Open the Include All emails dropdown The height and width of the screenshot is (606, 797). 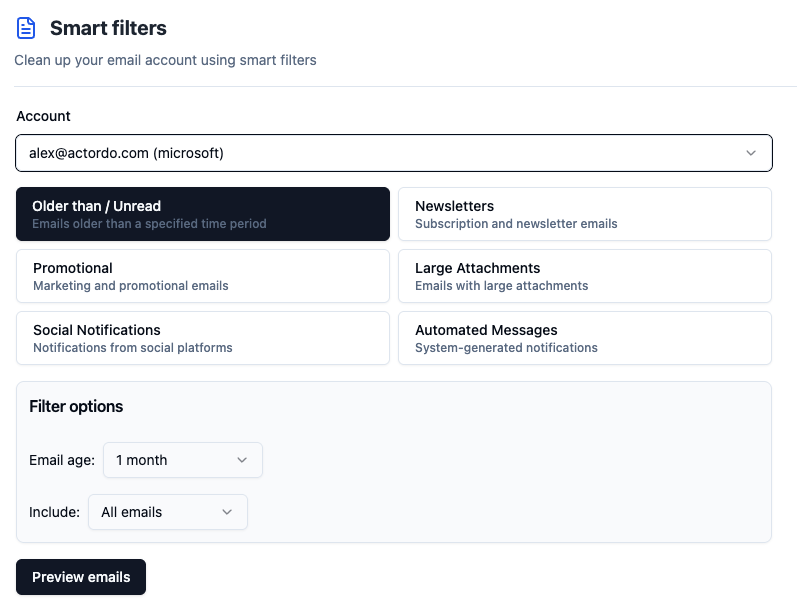click(168, 512)
